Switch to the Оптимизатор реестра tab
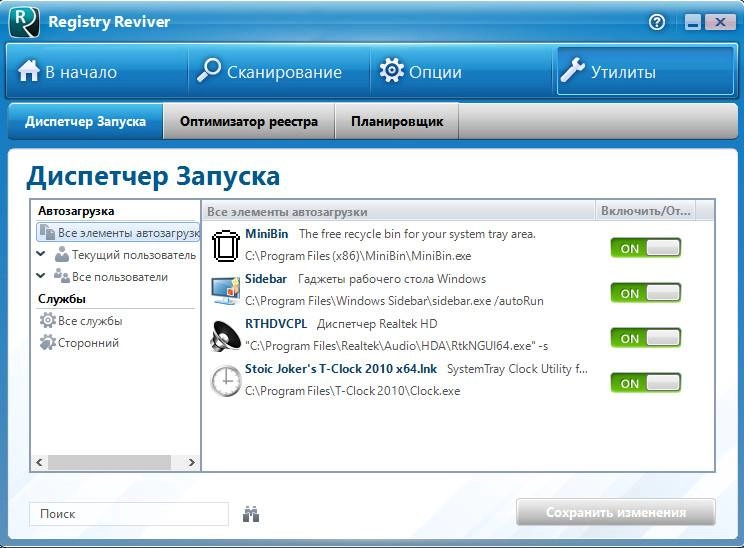 pos(249,121)
